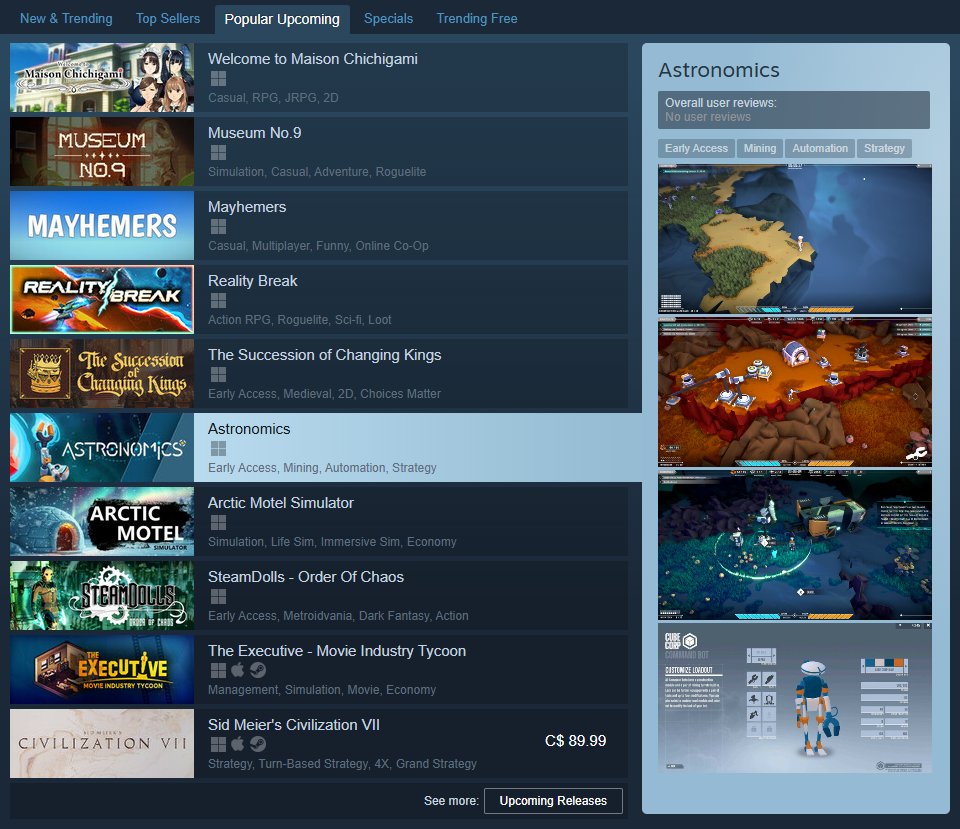This screenshot has width=960, height=829.
Task: Click SteamOS icon under The Executive
Action: (x=258, y=670)
